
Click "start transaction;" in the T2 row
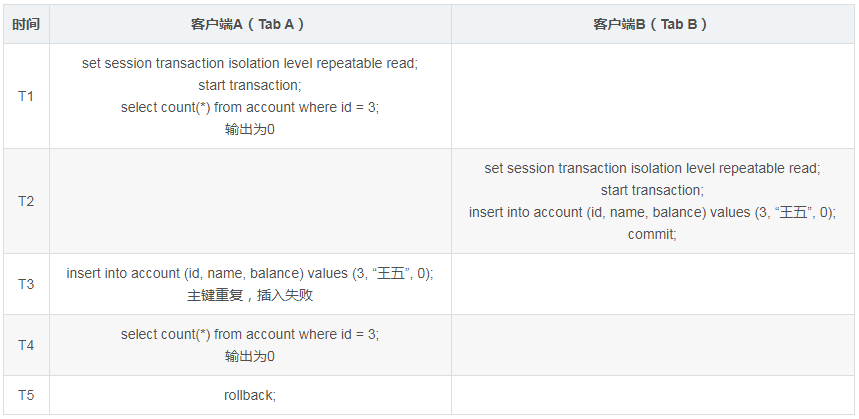(x=652, y=190)
